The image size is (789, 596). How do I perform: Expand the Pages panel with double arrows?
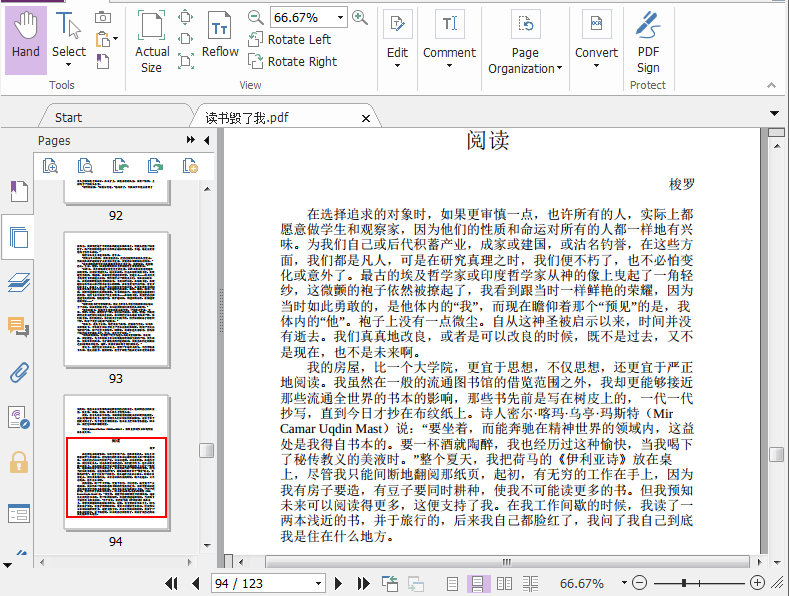click(x=191, y=140)
